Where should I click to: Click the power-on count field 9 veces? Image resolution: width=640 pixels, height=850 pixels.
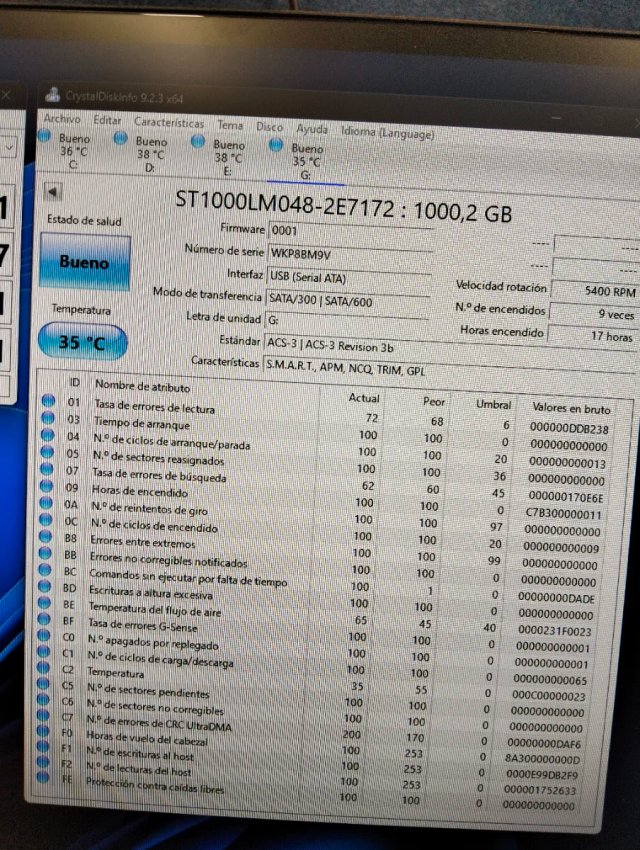coord(592,314)
